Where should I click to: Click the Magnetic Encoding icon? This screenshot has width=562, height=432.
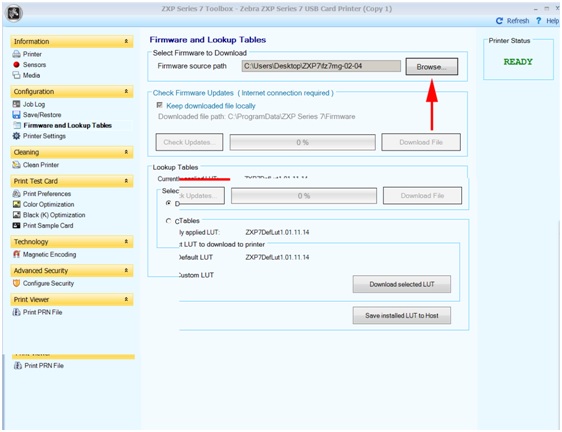16,255
